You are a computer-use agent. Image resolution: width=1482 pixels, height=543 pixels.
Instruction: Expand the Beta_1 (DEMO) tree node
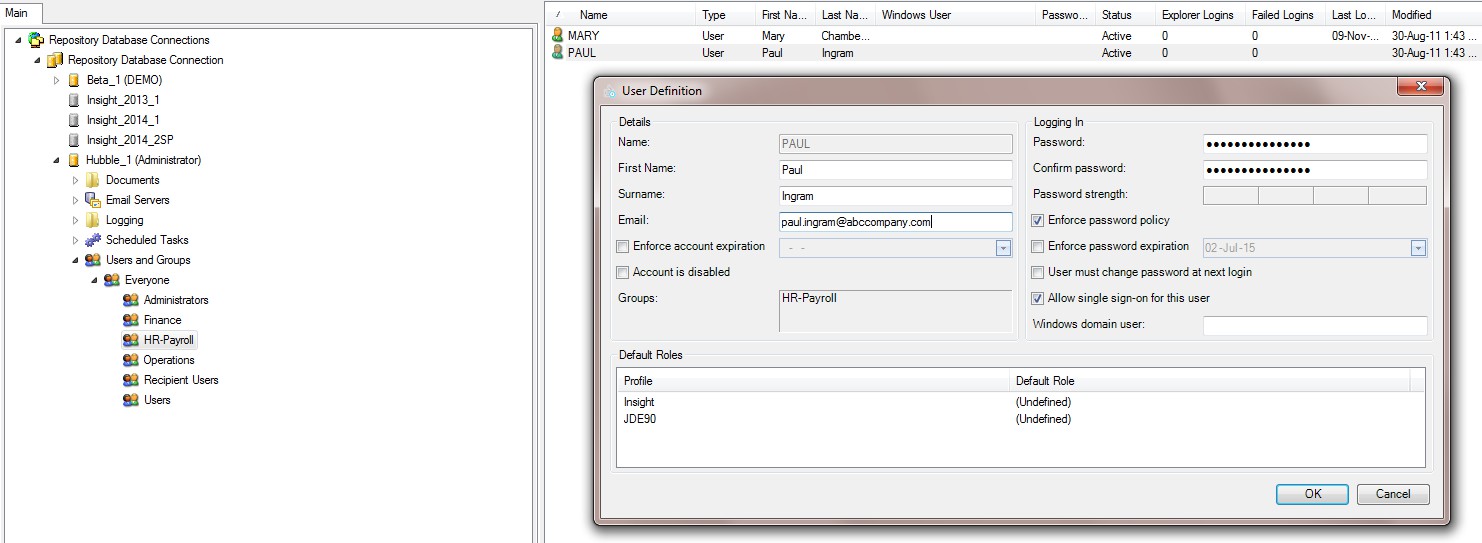[x=57, y=80]
